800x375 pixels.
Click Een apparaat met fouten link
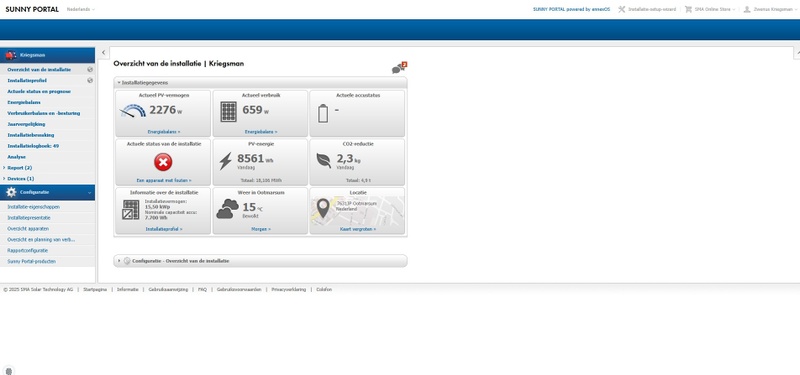[164, 180]
